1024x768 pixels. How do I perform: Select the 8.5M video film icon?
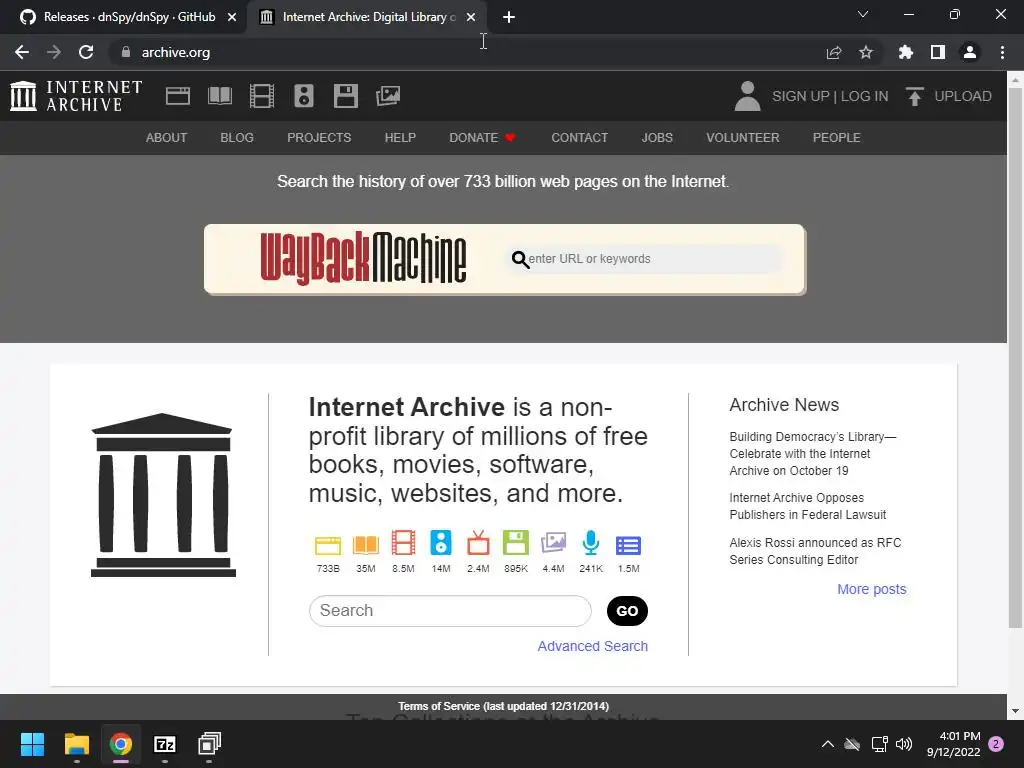pyautogui.click(x=403, y=543)
